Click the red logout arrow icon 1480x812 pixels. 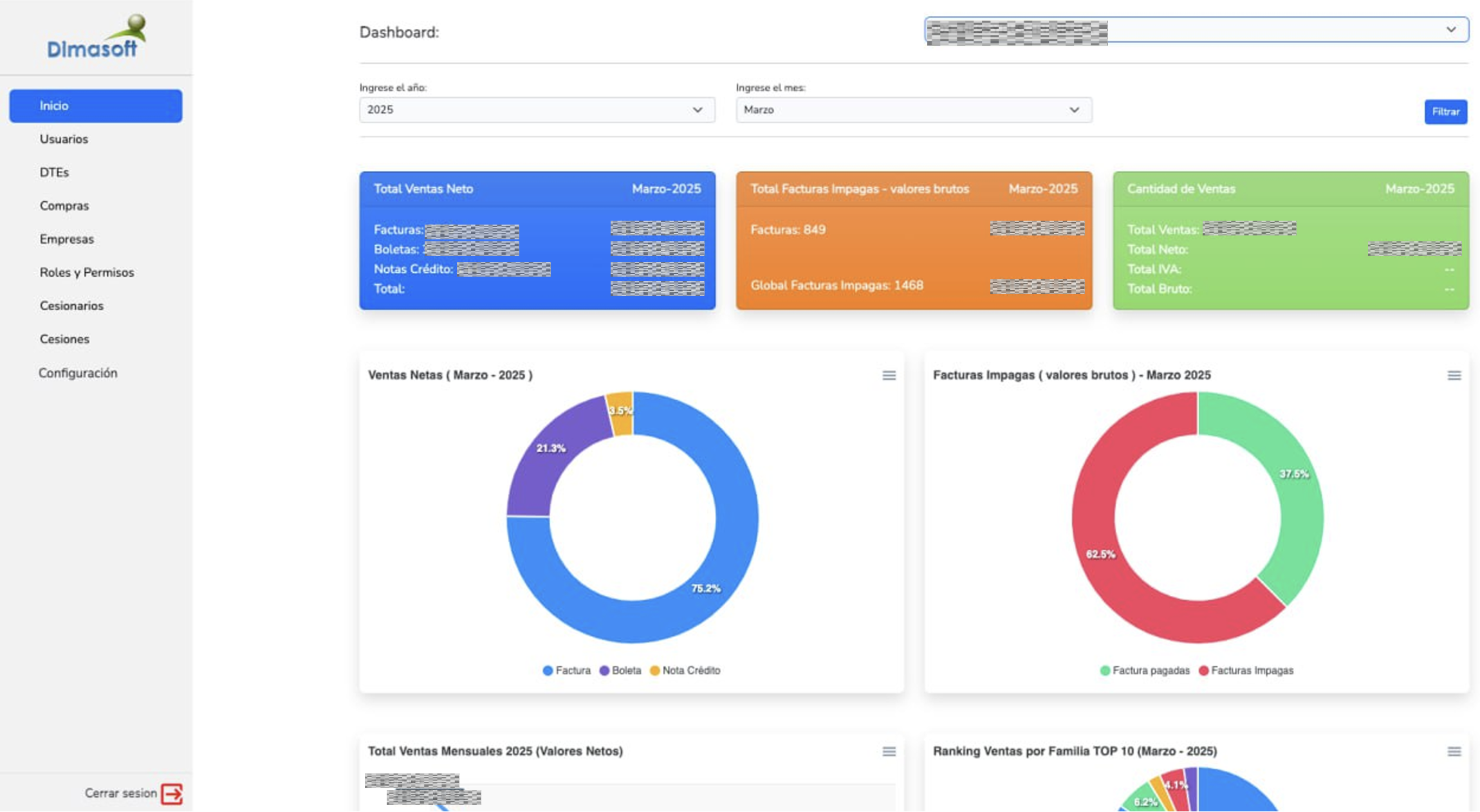[x=172, y=794]
